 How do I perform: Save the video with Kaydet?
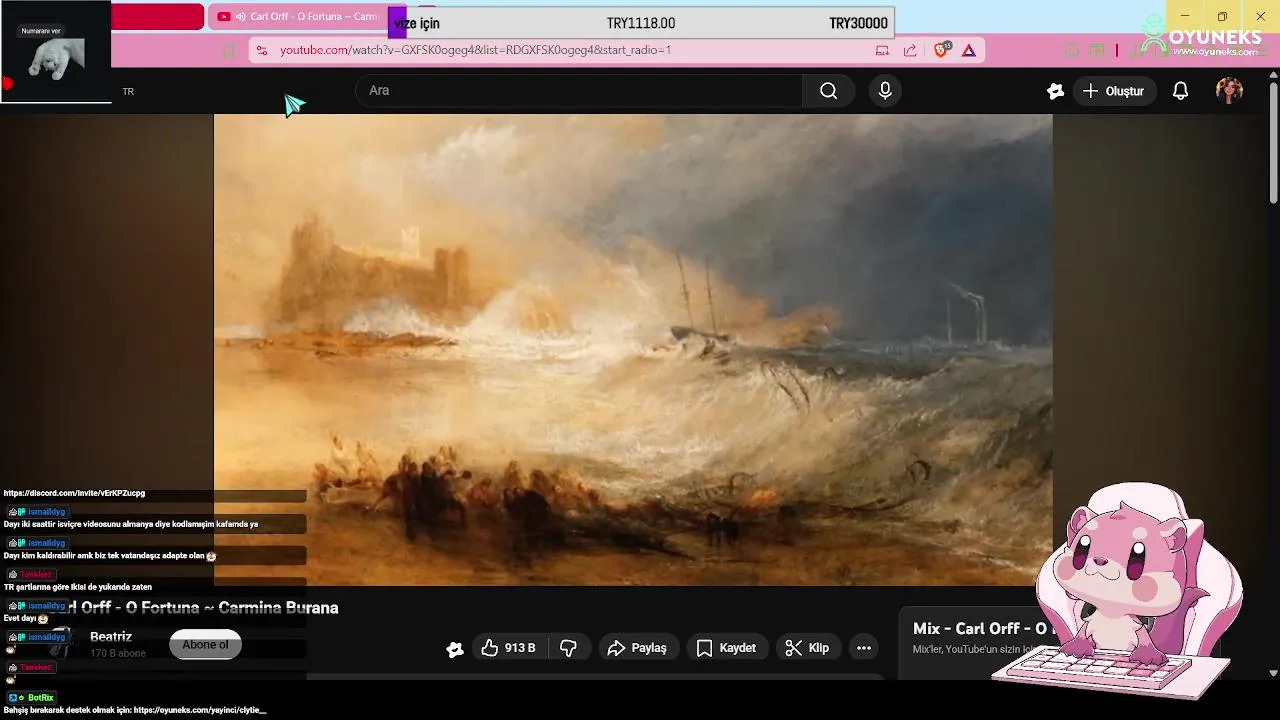click(x=726, y=648)
